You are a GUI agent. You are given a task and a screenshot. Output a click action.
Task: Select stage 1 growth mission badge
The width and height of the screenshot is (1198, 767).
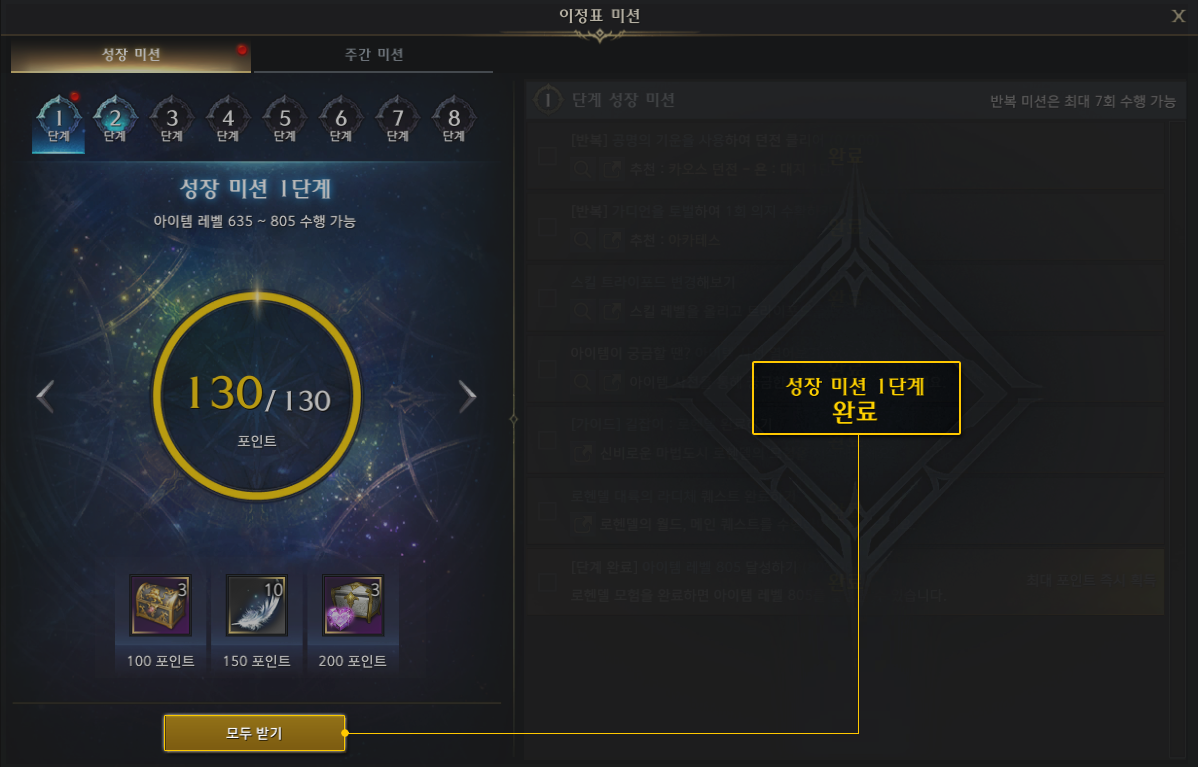(59, 120)
